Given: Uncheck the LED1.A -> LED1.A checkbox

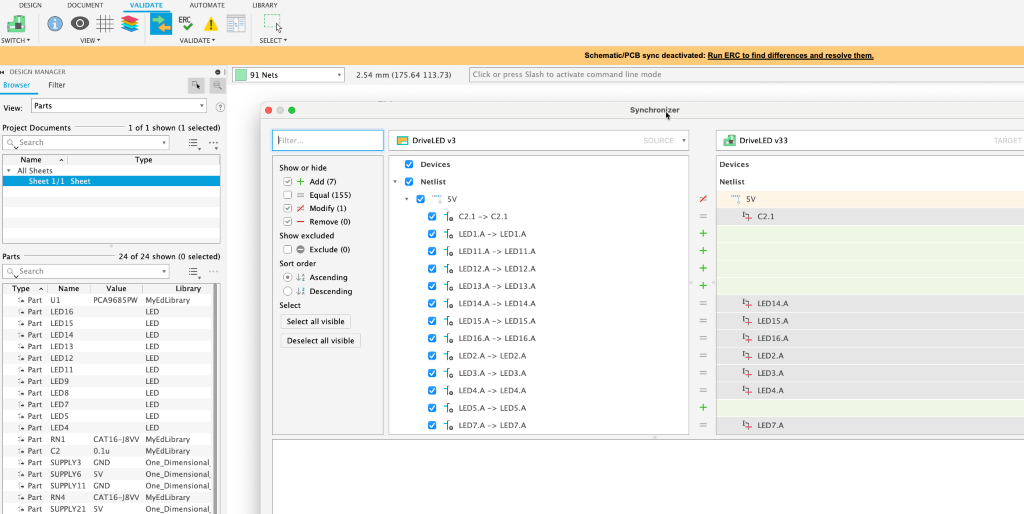Looking at the screenshot, I should [x=432, y=233].
